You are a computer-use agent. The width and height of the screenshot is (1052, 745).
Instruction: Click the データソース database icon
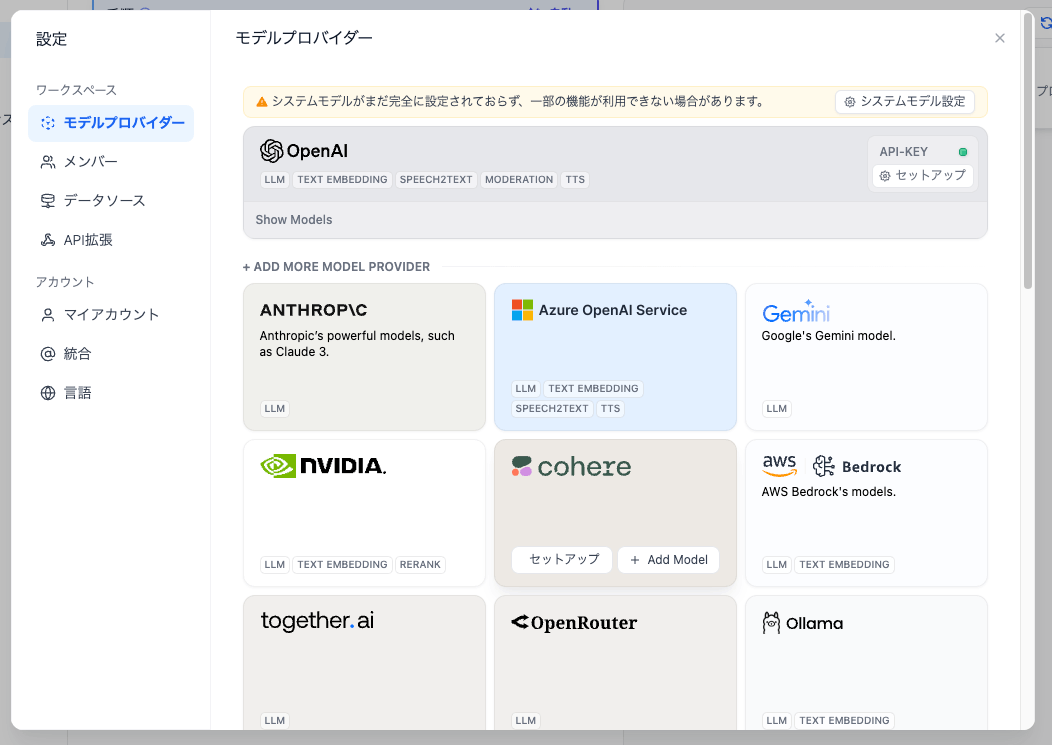pyautogui.click(x=48, y=201)
